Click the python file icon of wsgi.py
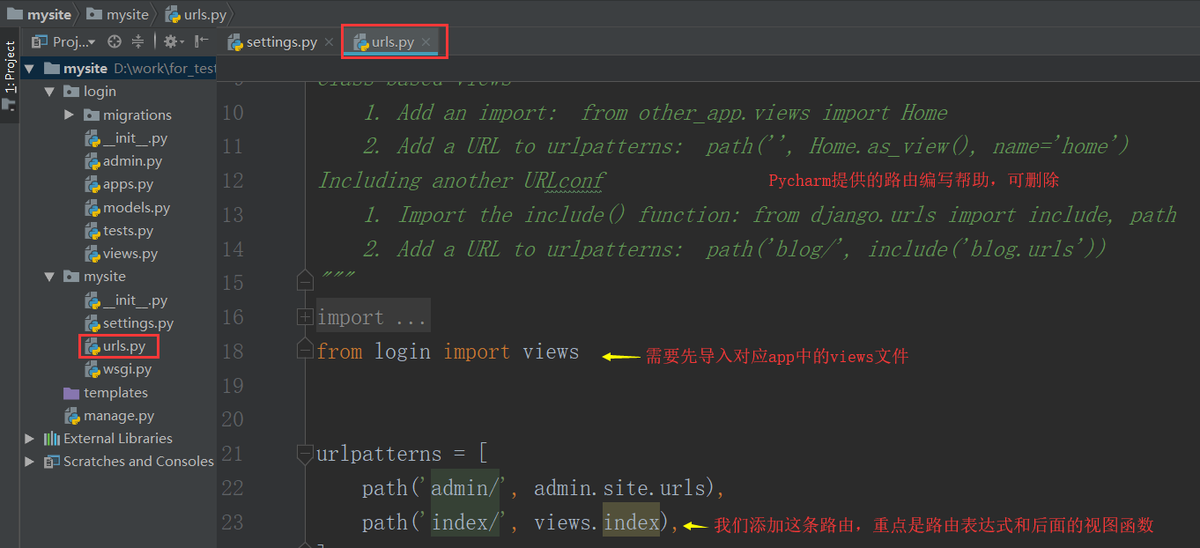 coord(92,369)
